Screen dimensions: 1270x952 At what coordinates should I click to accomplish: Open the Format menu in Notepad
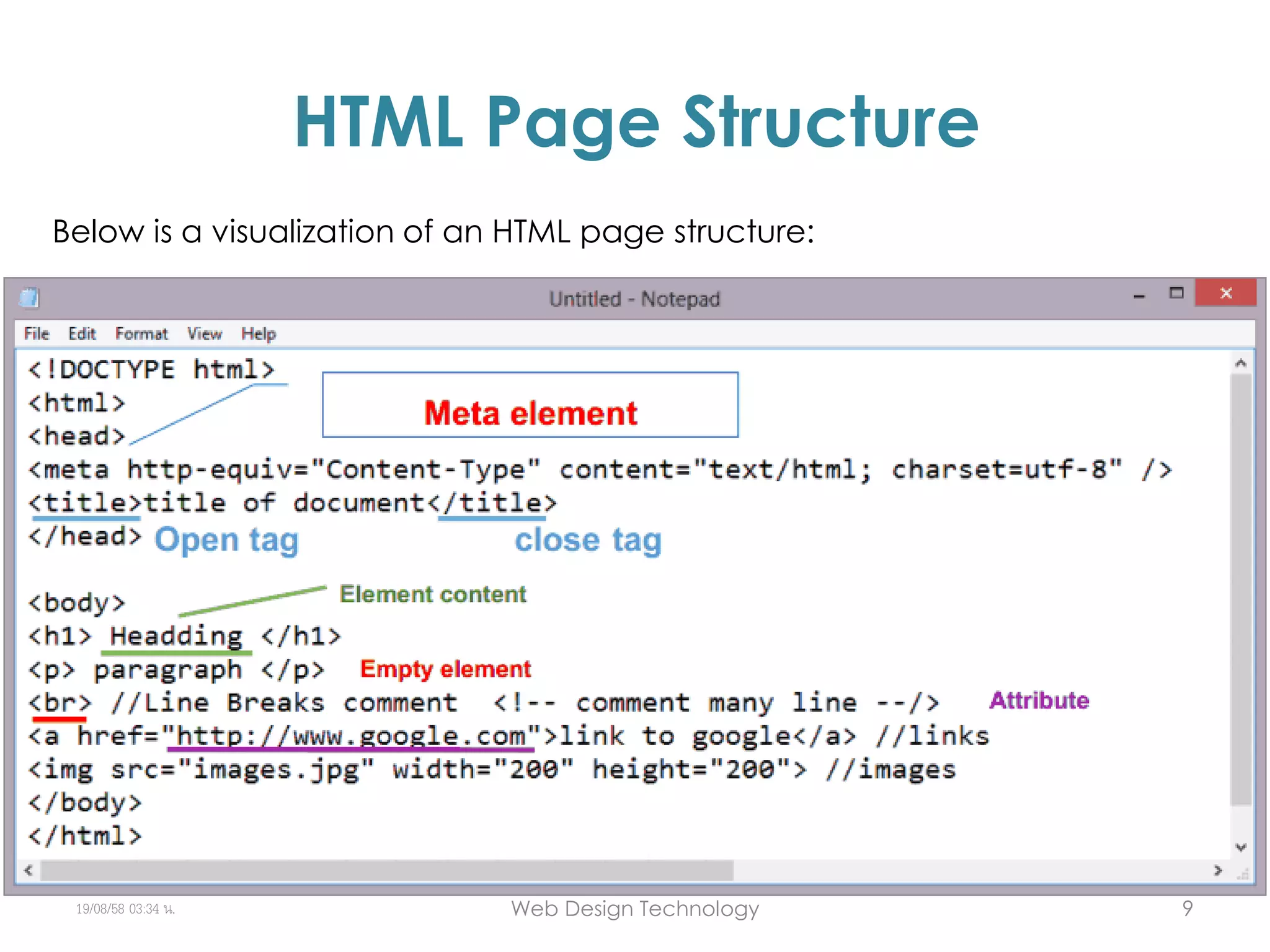(141, 334)
